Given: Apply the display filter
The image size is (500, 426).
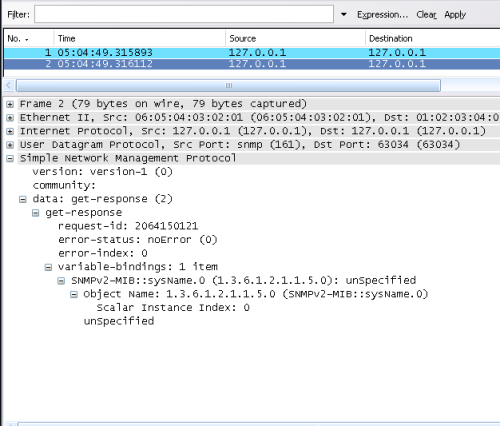Looking at the screenshot, I should [x=455, y=15].
